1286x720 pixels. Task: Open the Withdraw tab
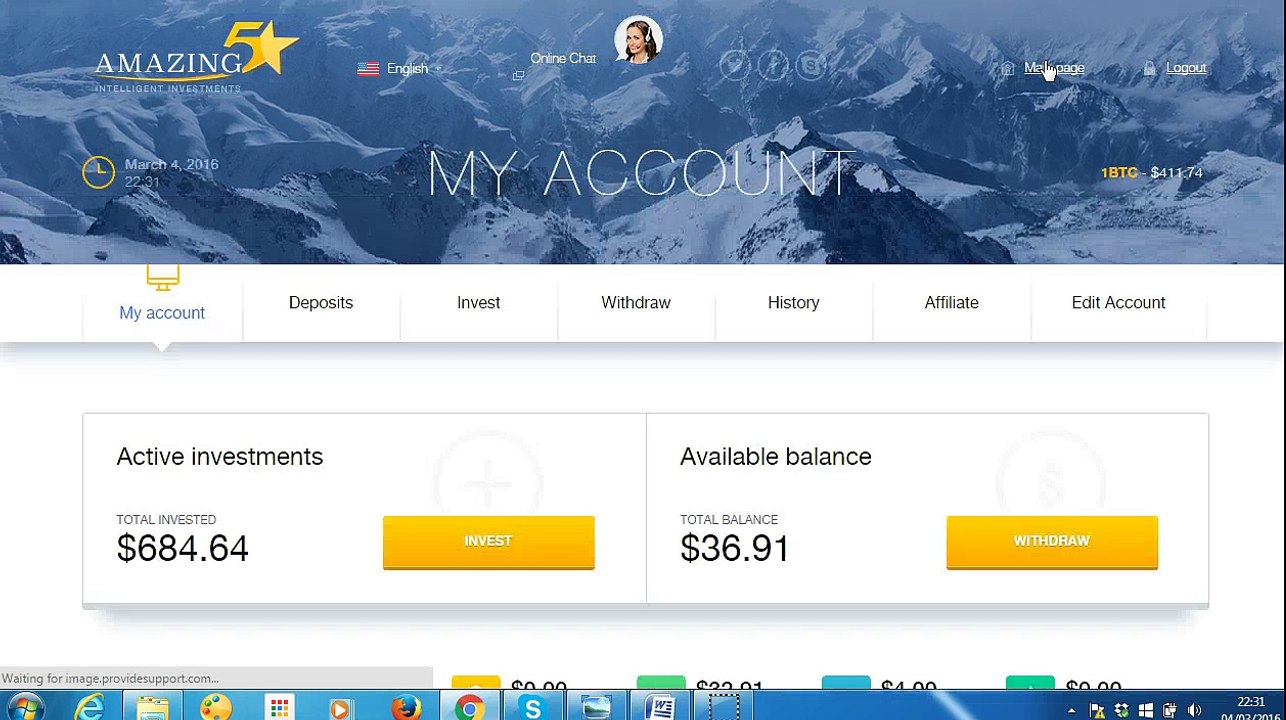[636, 302]
